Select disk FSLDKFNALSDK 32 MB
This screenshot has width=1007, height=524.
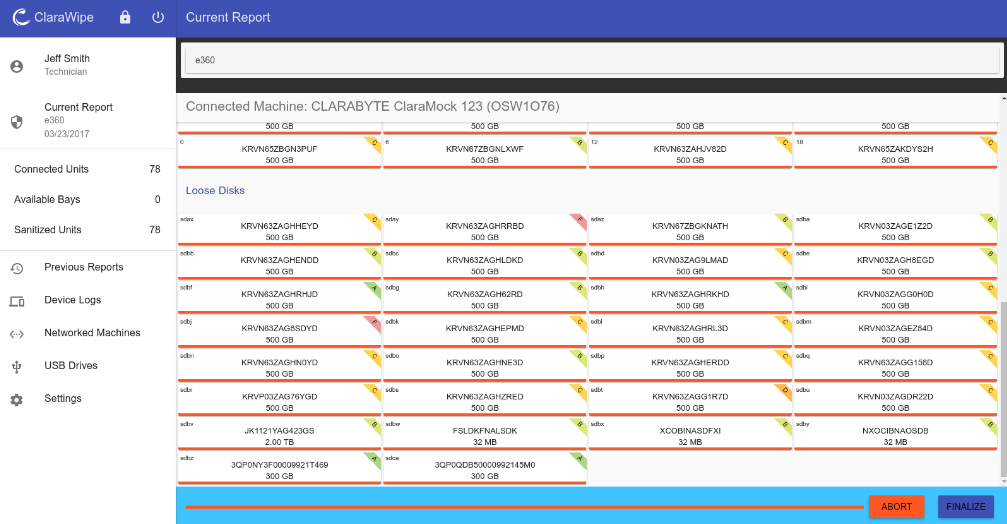485,435
